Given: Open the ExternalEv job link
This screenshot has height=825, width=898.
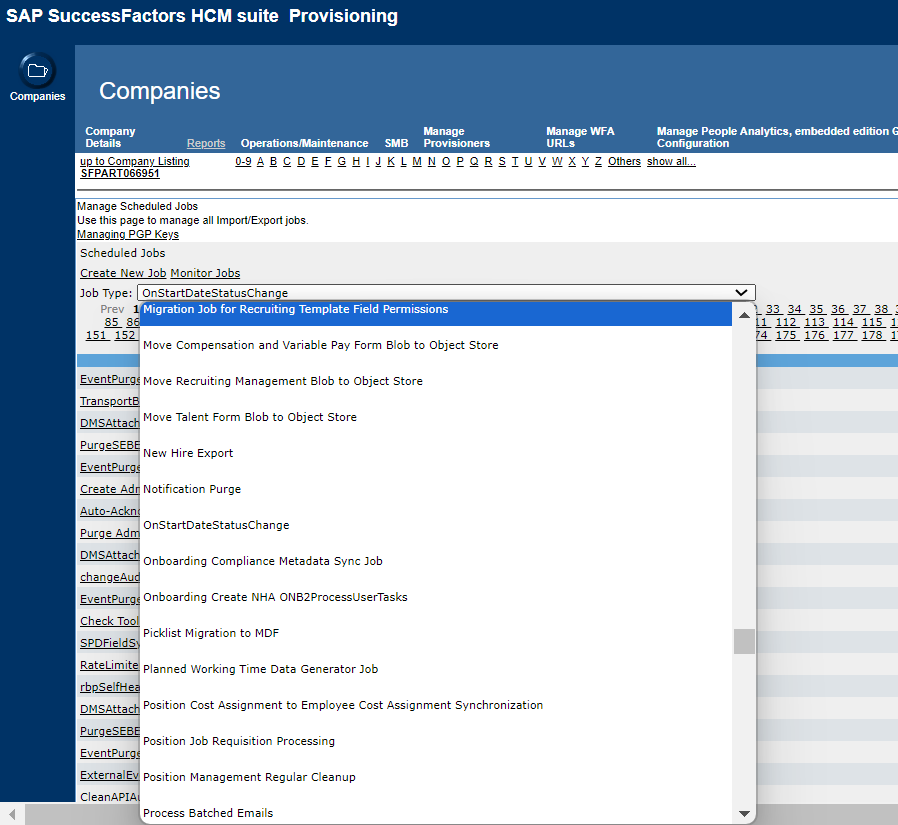Looking at the screenshot, I should click(109, 775).
